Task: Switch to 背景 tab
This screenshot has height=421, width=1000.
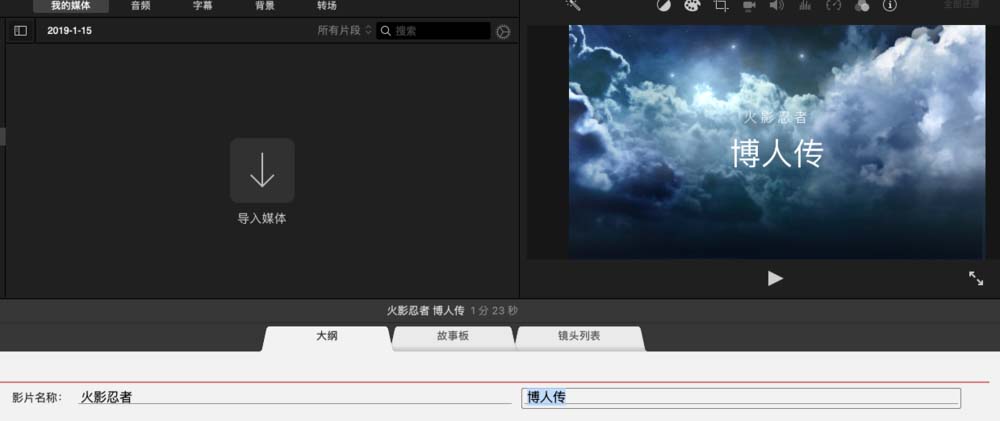Action: click(x=265, y=6)
